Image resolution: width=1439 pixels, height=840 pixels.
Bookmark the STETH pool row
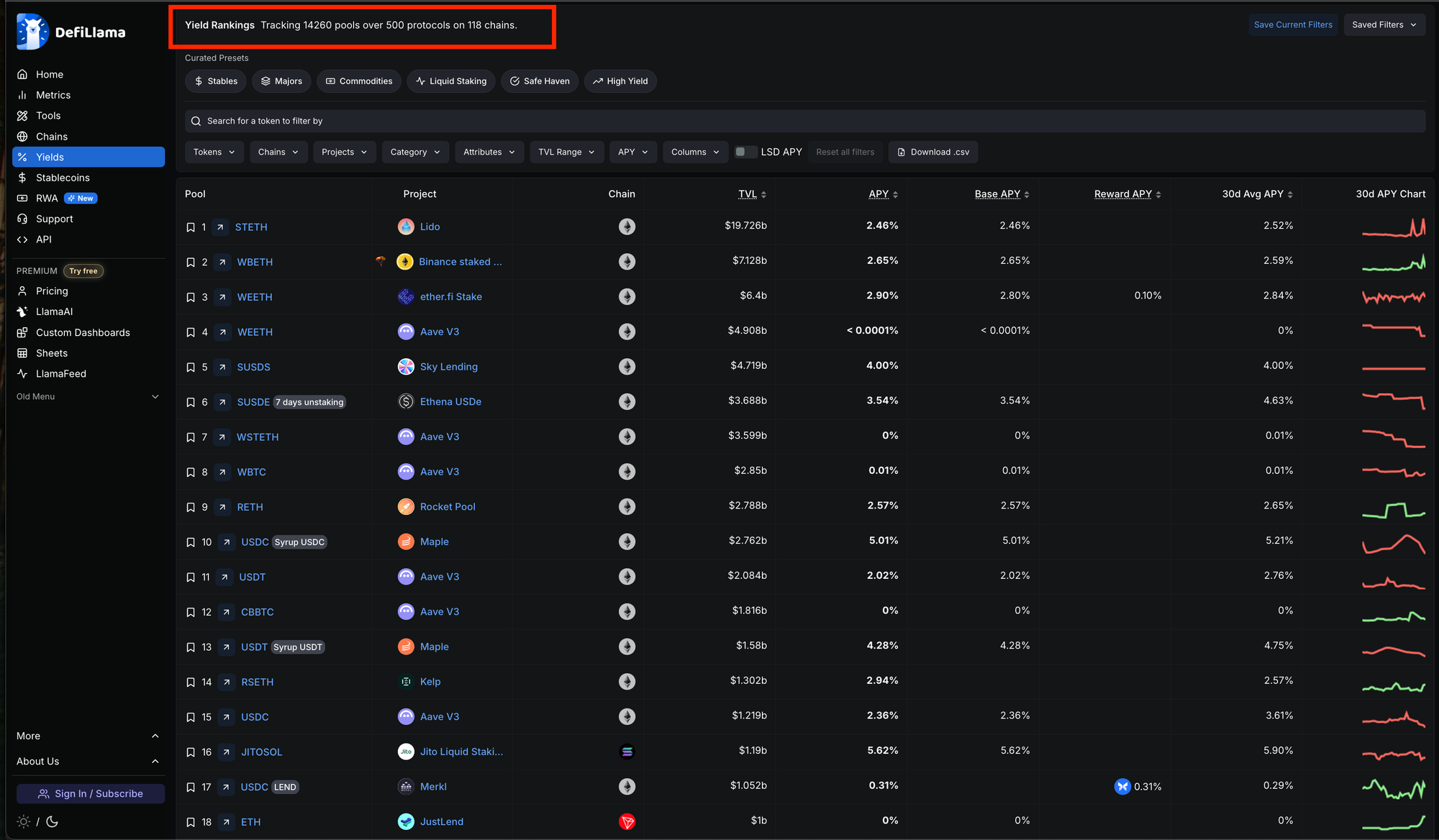[191, 227]
